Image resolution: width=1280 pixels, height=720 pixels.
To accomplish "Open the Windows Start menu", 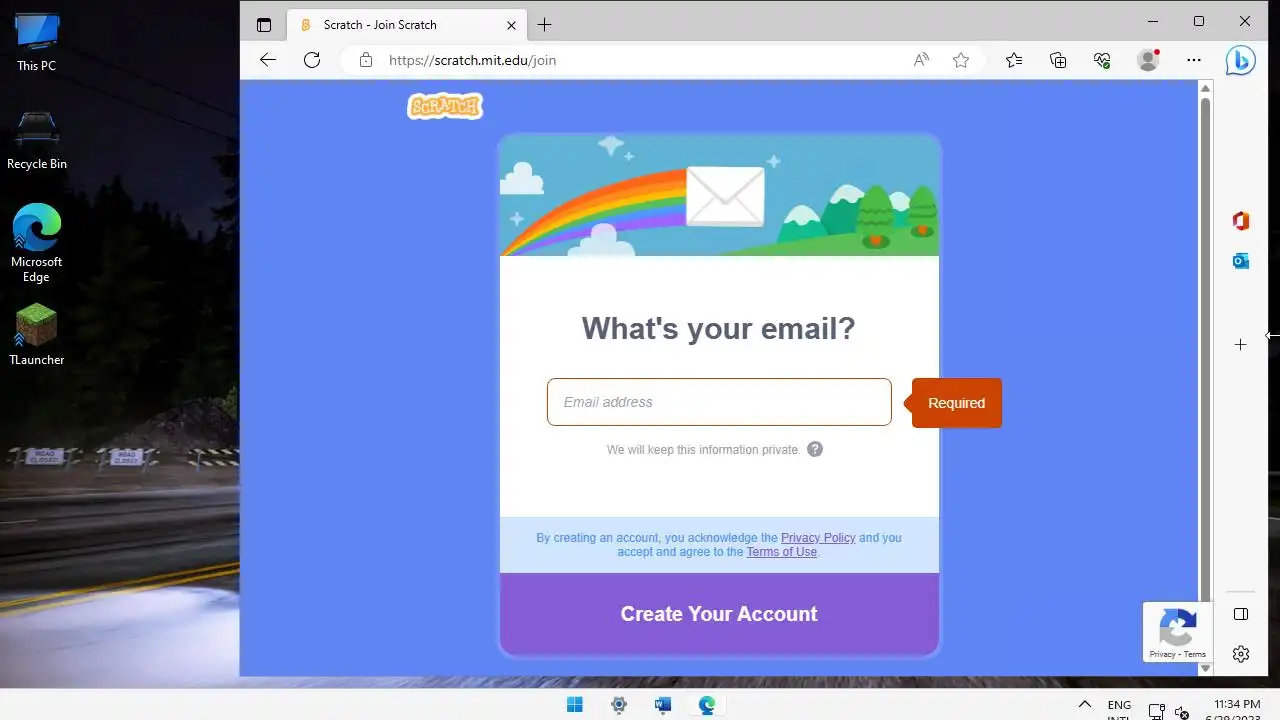I will (x=575, y=705).
